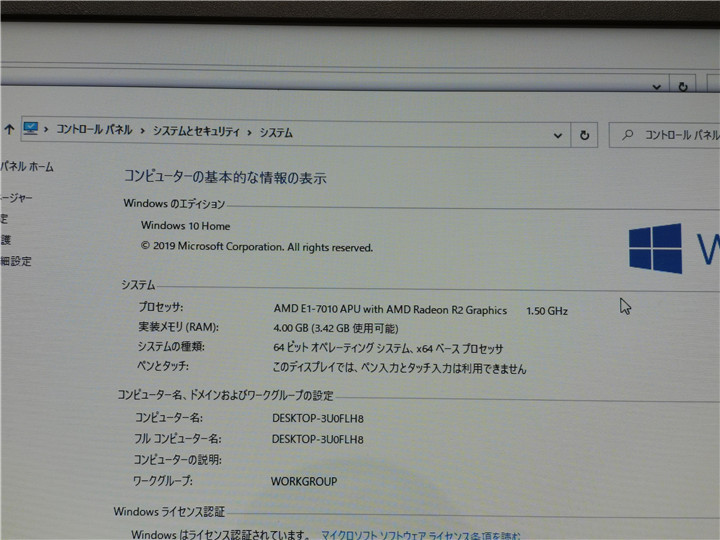
Task: Click pen and touch availability text
Action: click(399, 368)
